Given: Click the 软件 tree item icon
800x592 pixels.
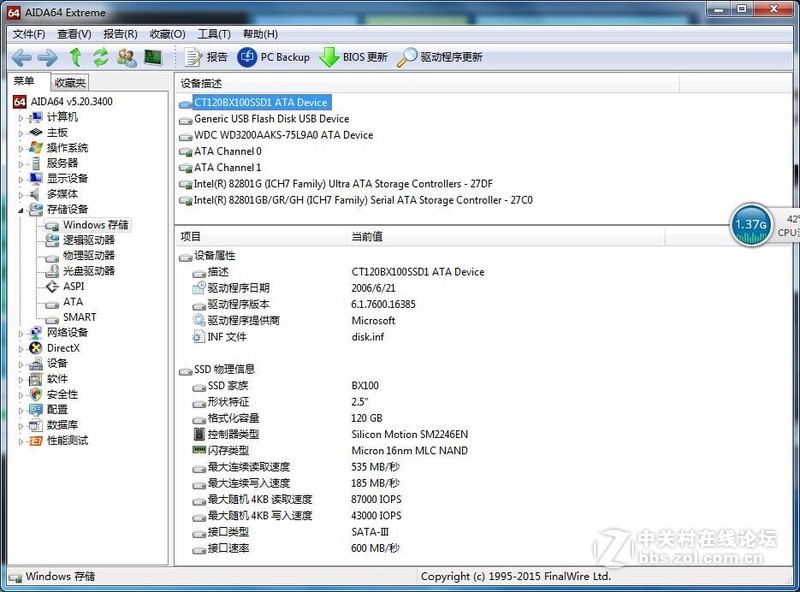Looking at the screenshot, I should coord(36,379).
